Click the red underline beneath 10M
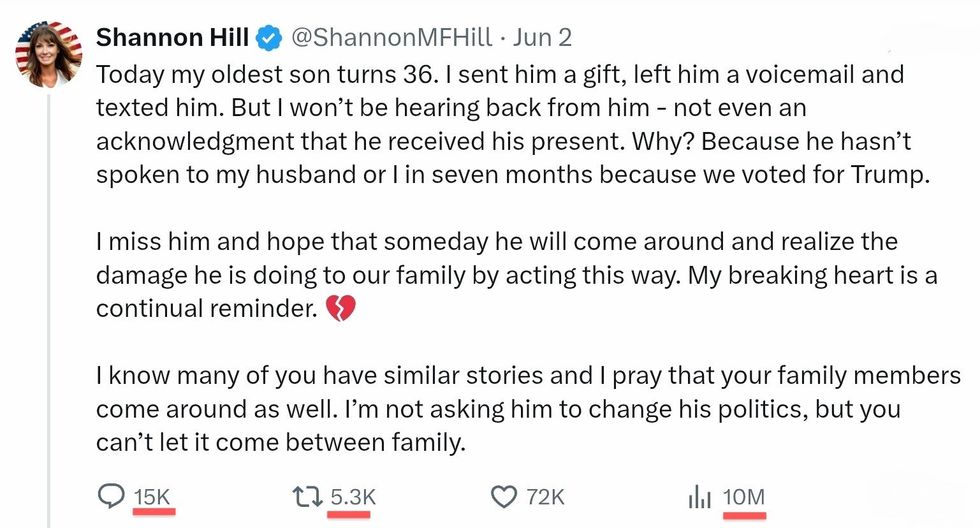This screenshot has height=528, width=980. click(744, 516)
